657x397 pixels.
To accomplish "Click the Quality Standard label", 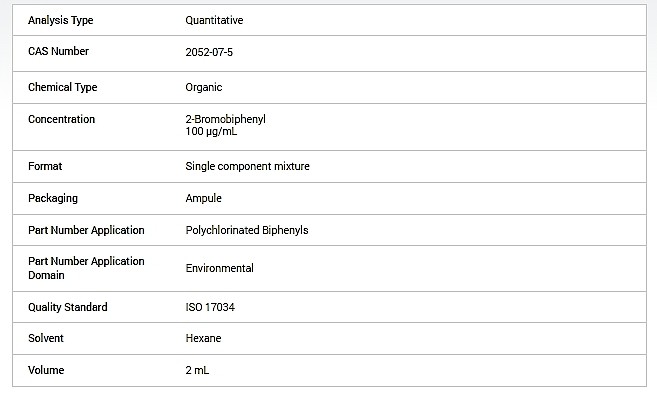I will click(67, 307).
